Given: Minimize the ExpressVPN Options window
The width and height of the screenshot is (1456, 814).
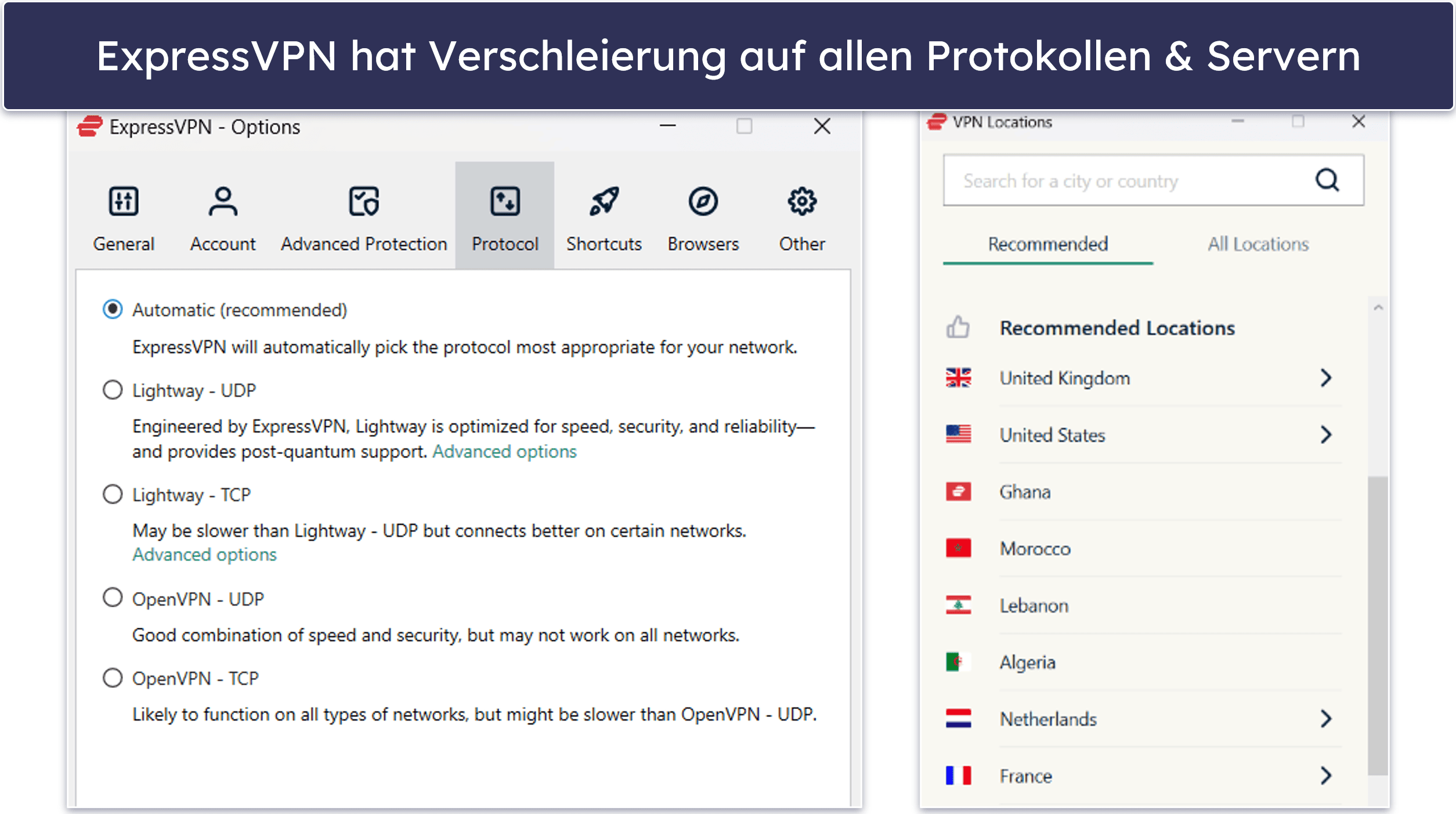Looking at the screenshot, I should [x=668, y=126].
